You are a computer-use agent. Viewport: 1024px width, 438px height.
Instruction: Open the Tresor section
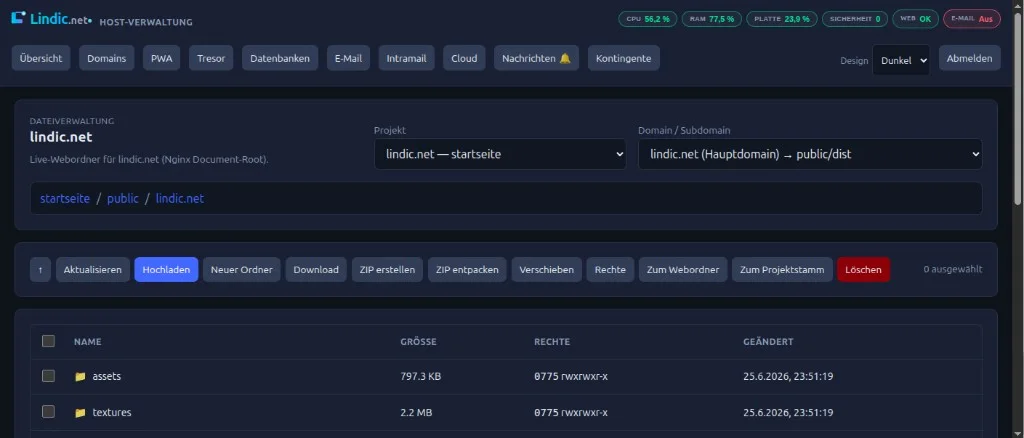coord(211,58)
